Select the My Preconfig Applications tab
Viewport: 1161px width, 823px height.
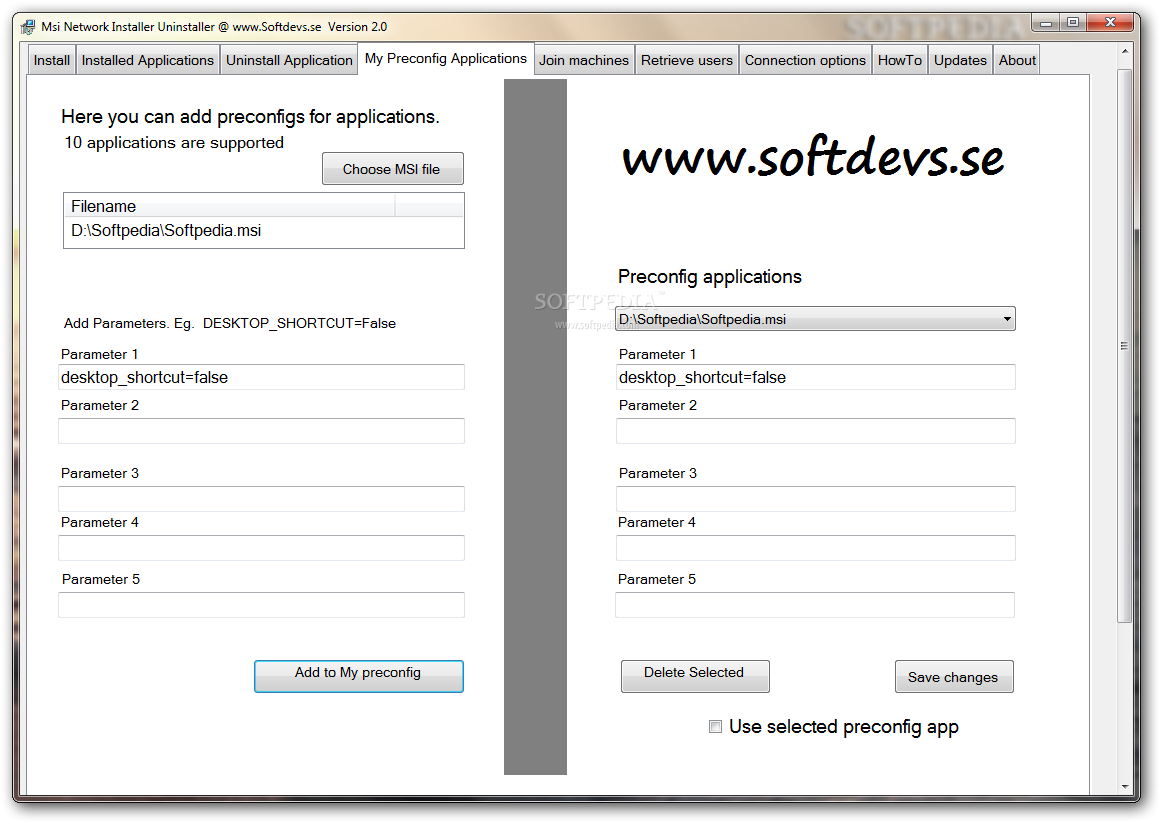[x=446, y=58]
